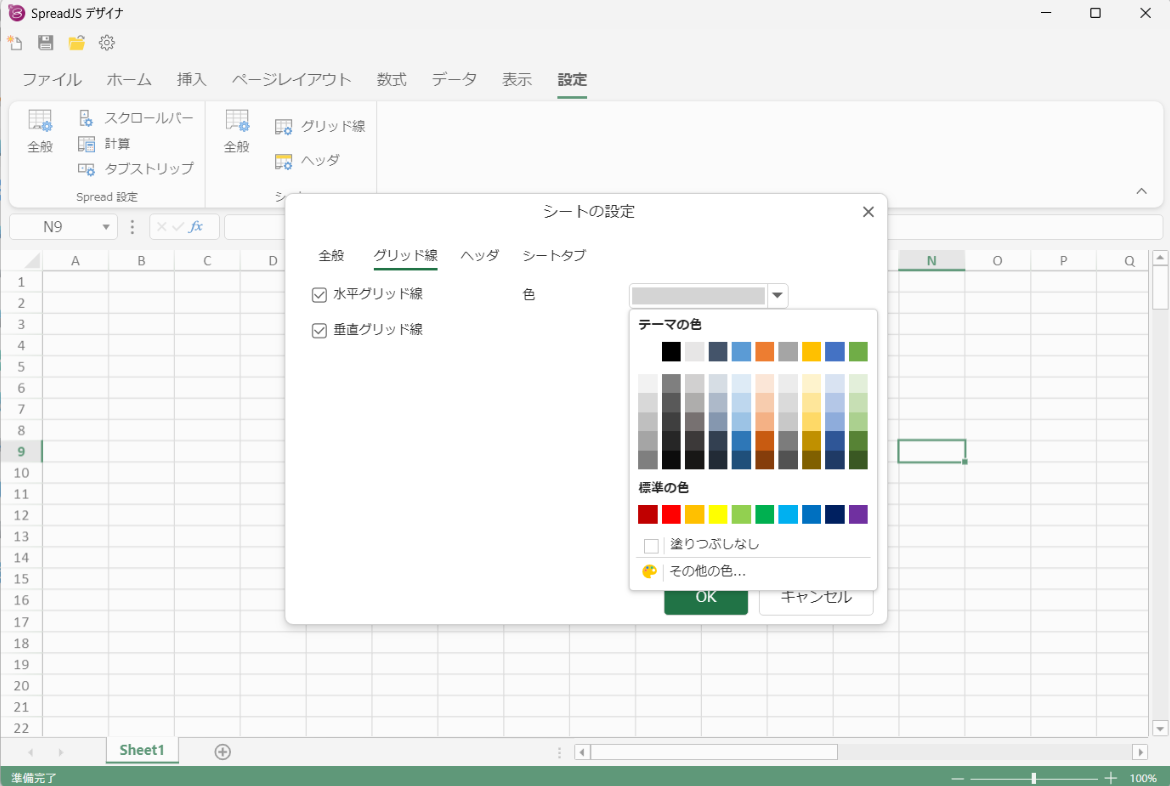This screenshot has height=786, width=1170.
Task: Pick the light blue standard color swatch
Action: pos(788,514)
